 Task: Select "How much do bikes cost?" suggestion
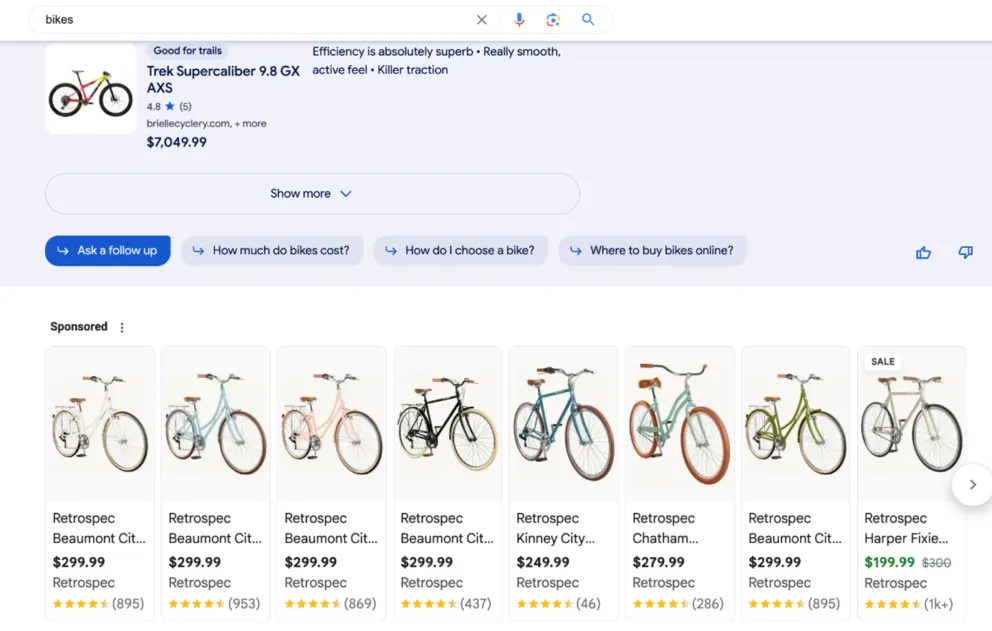pyautogui.click(x=270, y=251)
